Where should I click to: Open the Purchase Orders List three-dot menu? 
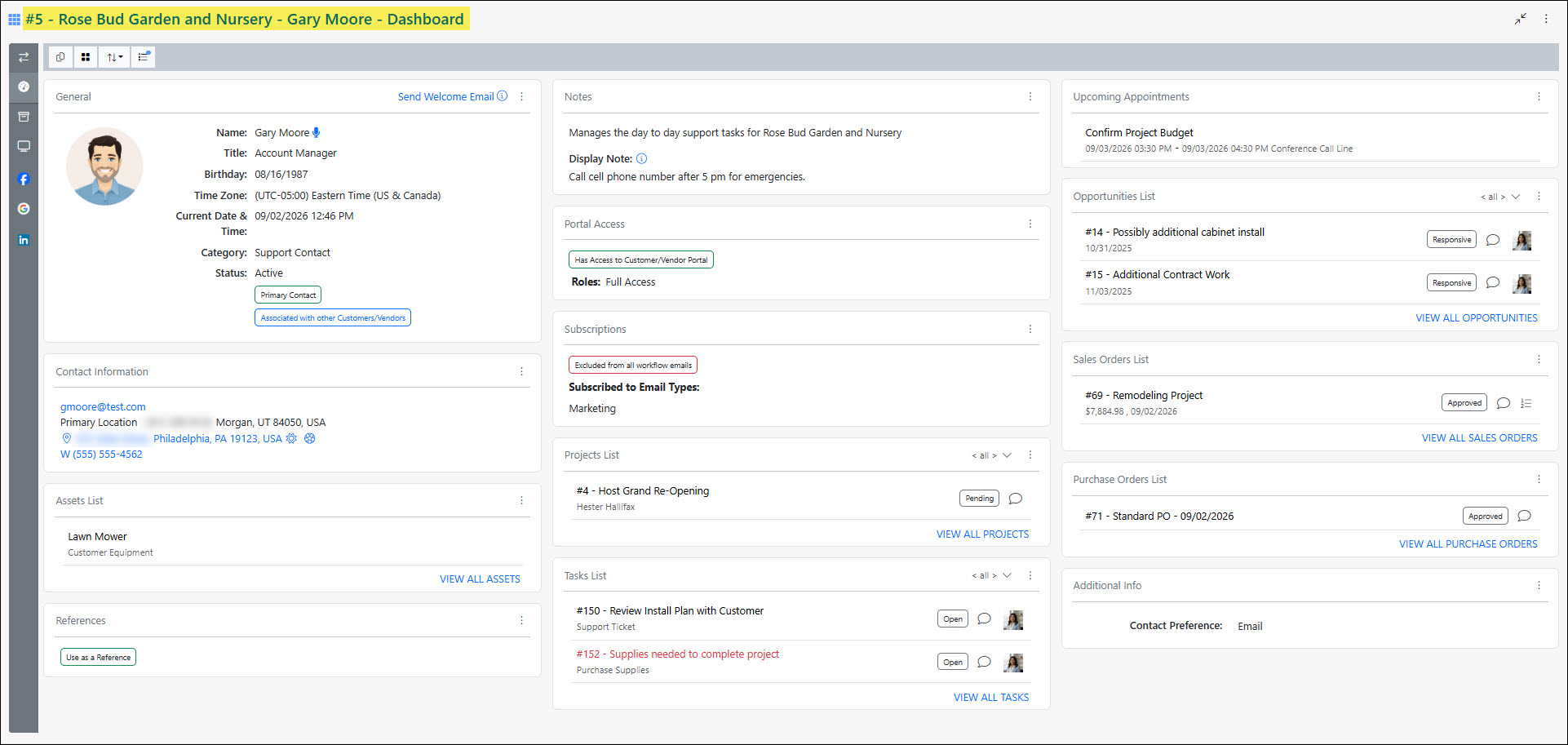click(x=1539, y=479)
